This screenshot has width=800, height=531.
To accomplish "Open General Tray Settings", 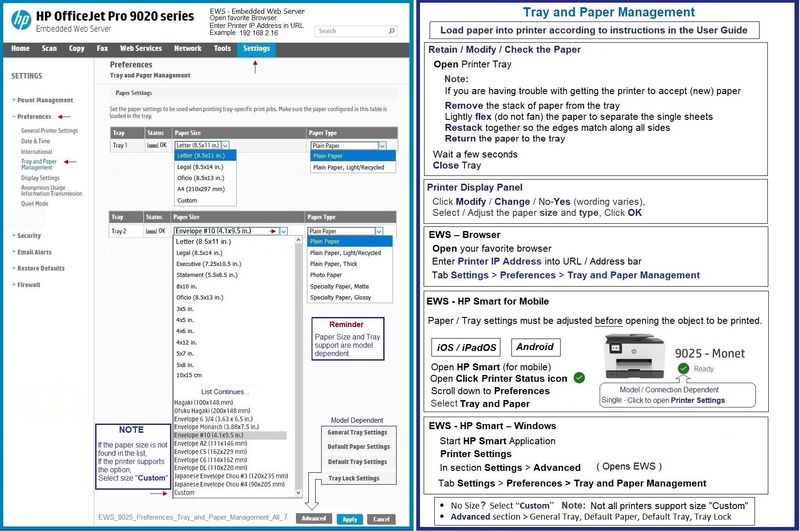I will point(358,432).
